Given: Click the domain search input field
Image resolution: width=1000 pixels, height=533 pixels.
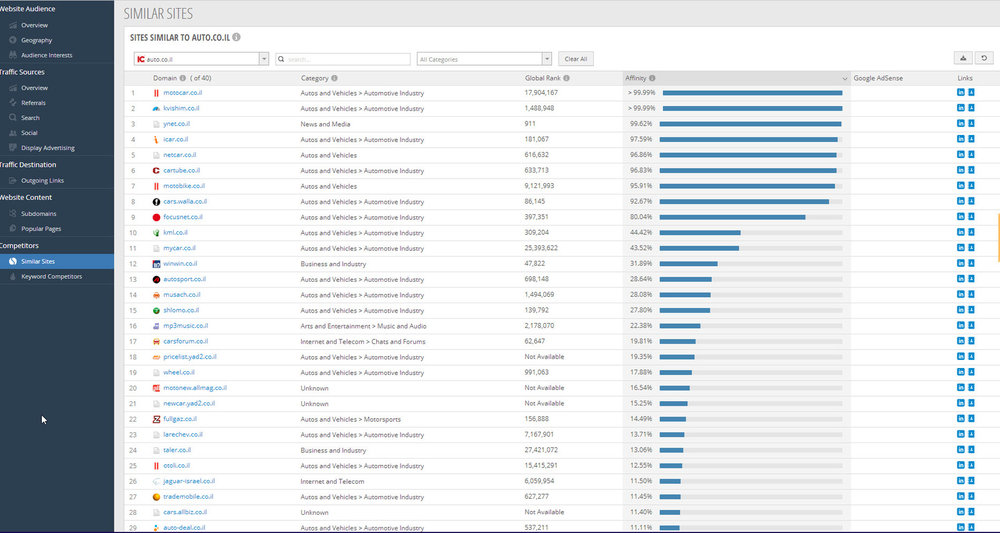Looking at the screenshot, I should coord(343,59).
